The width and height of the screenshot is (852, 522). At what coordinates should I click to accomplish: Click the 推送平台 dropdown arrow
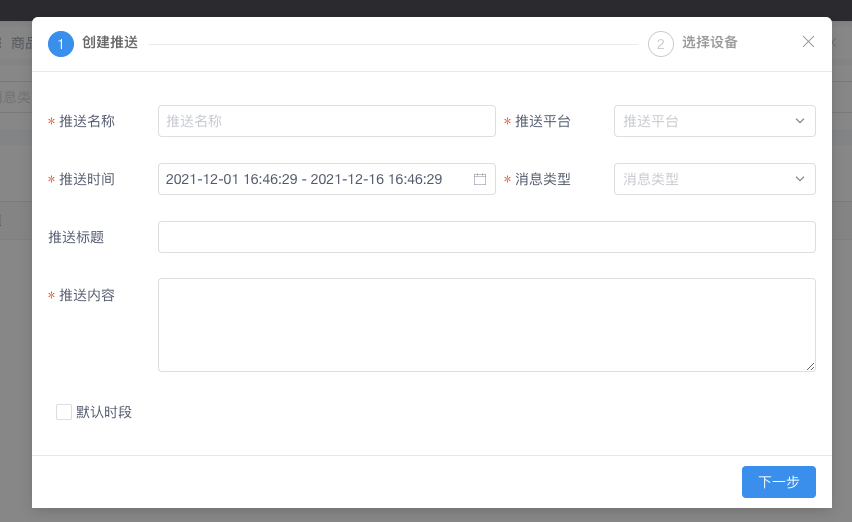800,121
